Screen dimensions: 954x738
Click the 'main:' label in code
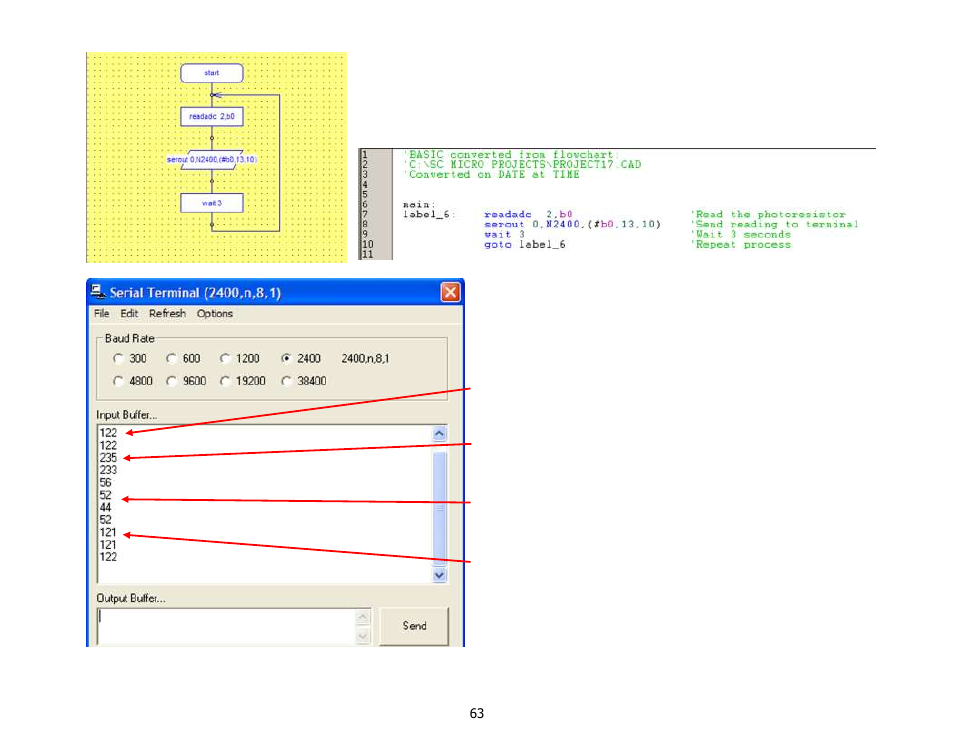[419, 204]
